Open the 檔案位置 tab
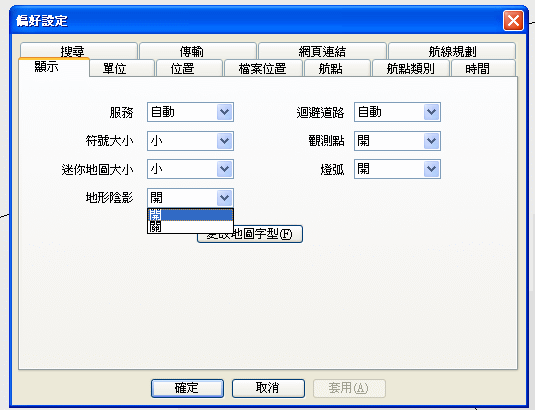 tap(263, 68)
